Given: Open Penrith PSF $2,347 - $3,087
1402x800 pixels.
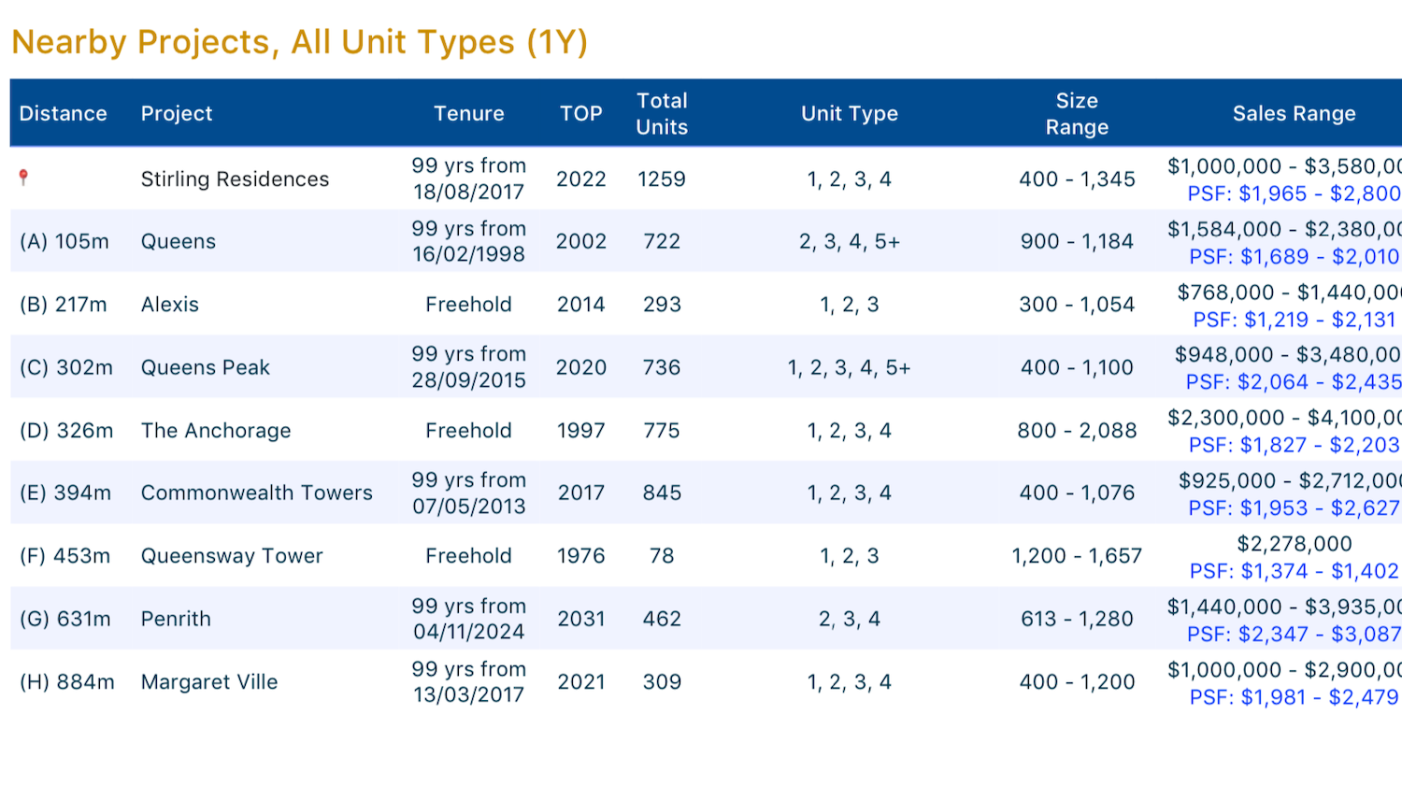Looking at the screenshot, I should point(1294,634).
